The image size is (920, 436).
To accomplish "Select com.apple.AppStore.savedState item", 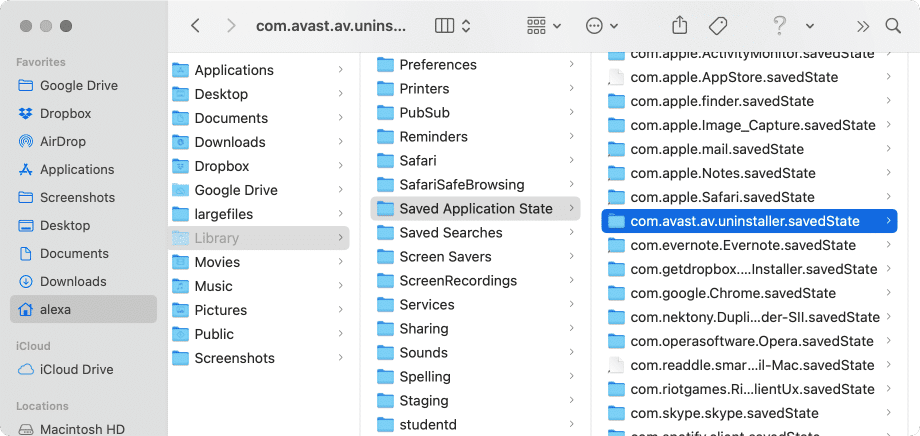I will (x=750, y=77).
